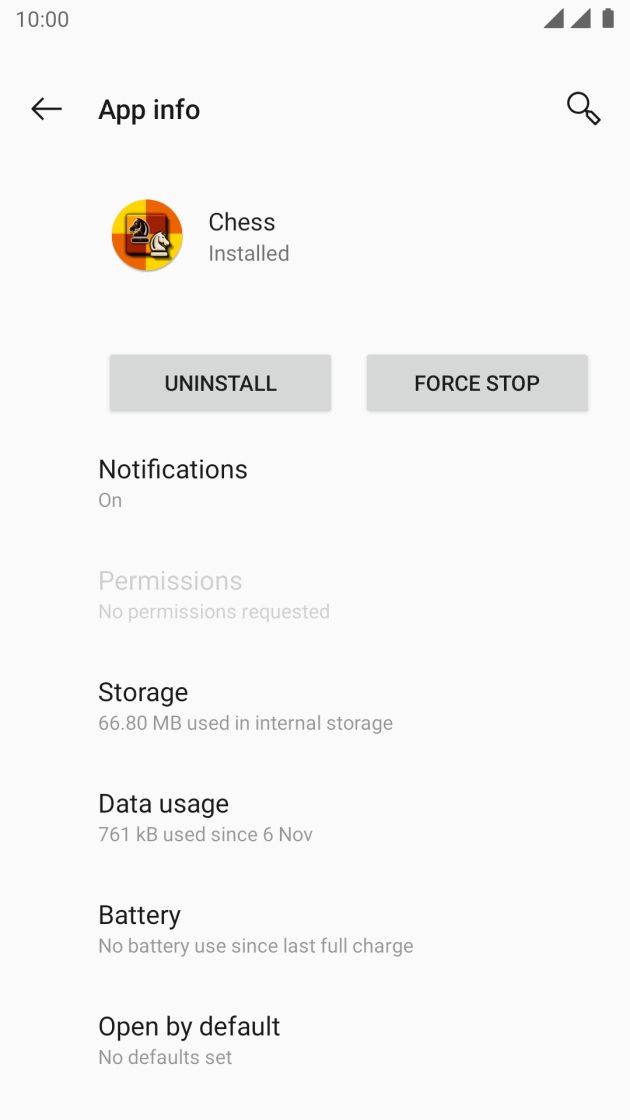630x1120 pixels.
Task: Tap the 10:00 clock in status bar
Action: tap(42, 20)
